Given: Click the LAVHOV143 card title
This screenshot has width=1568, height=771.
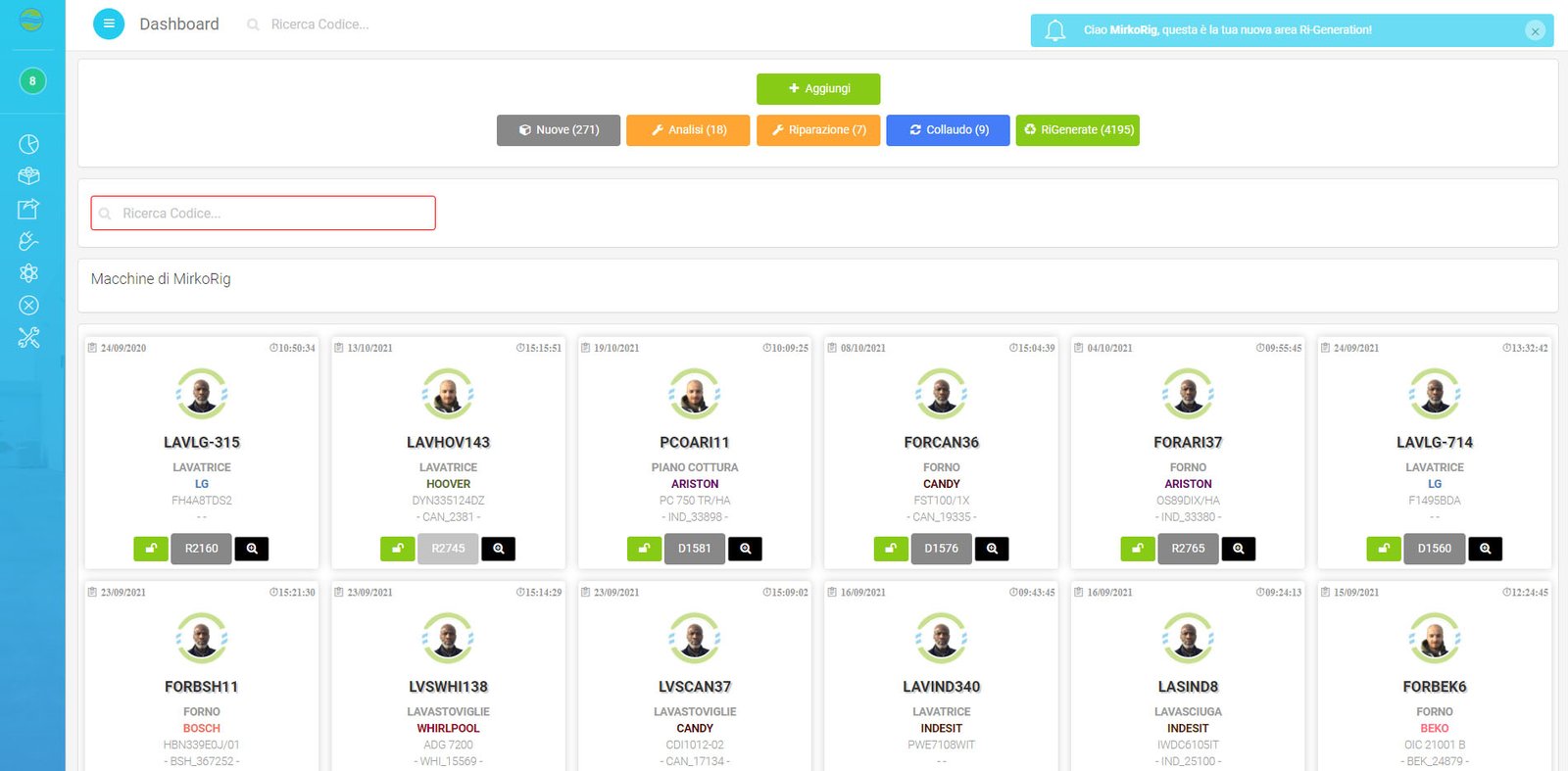Looking at the screenshot, I should click(x=449, y=443).
